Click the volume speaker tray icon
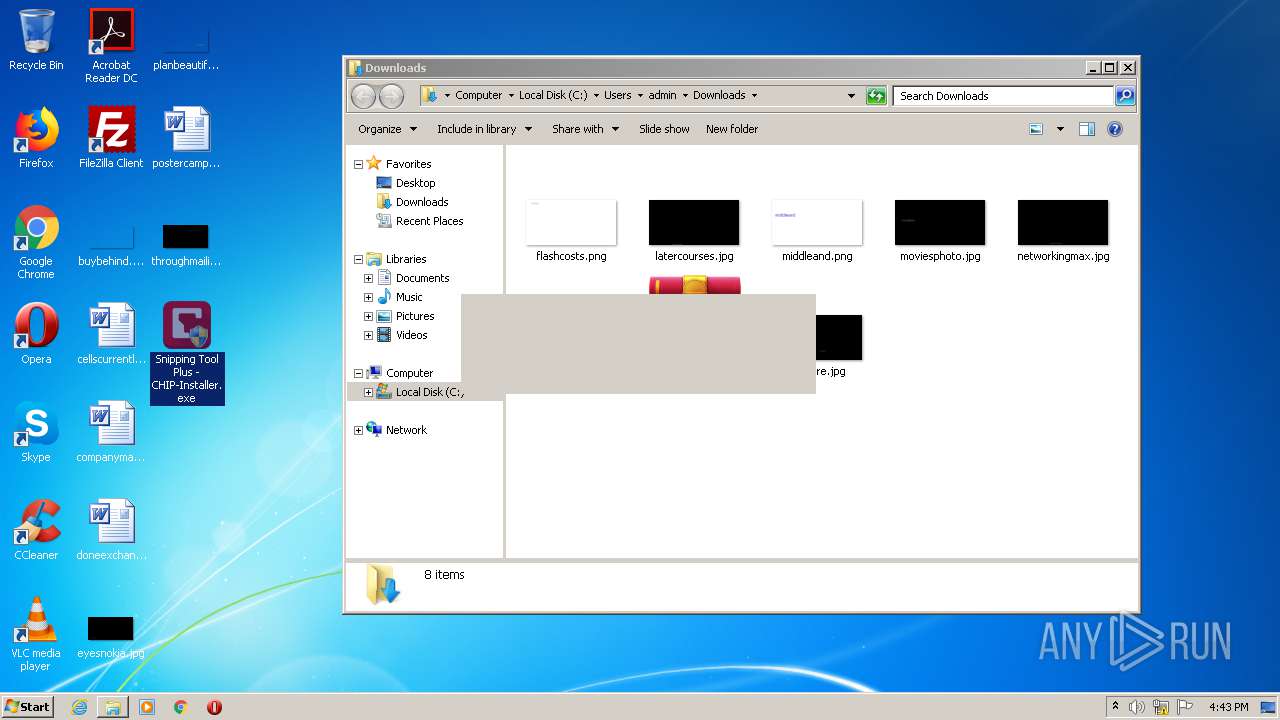This screenshot has width=1280, height=720. (x=1137, y=707)
